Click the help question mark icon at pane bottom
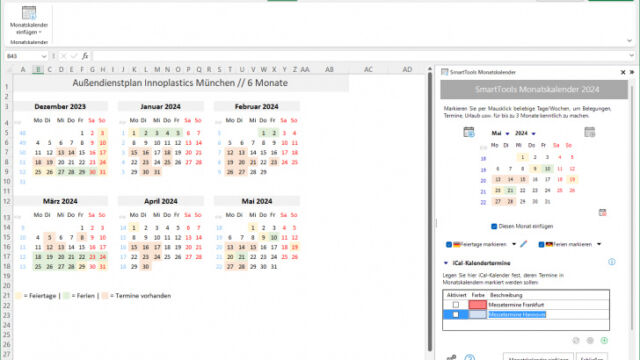This screenshot has height=360, width=640. point(470,358)
